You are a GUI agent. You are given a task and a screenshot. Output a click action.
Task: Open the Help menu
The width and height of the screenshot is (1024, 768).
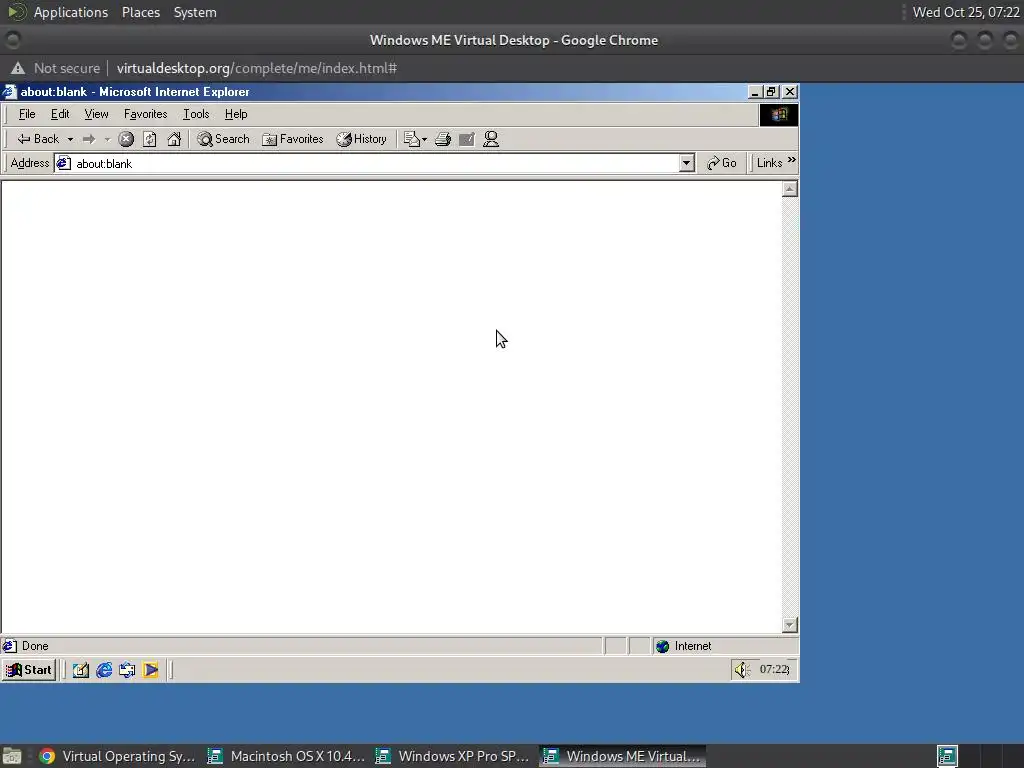pos(236,114)
